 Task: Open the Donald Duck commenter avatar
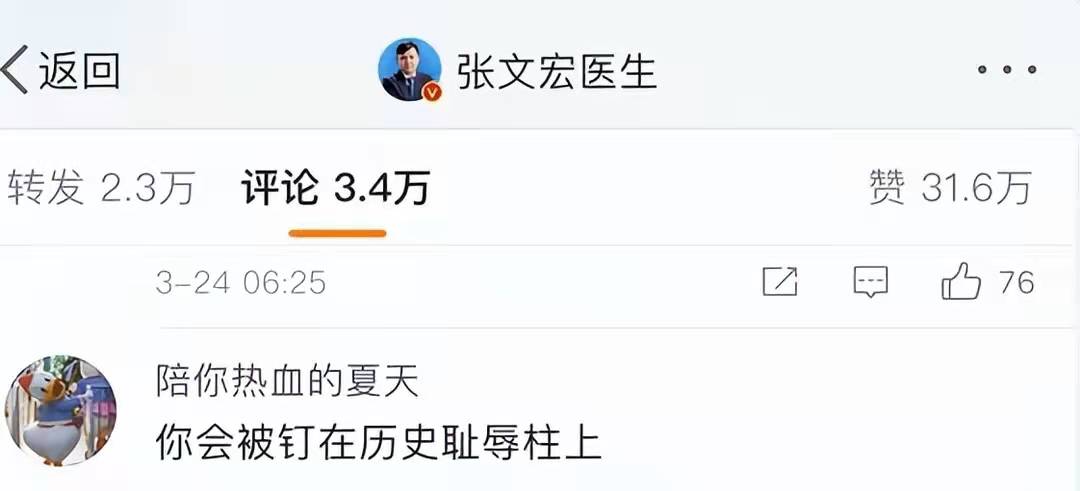(x=61, y=410)
